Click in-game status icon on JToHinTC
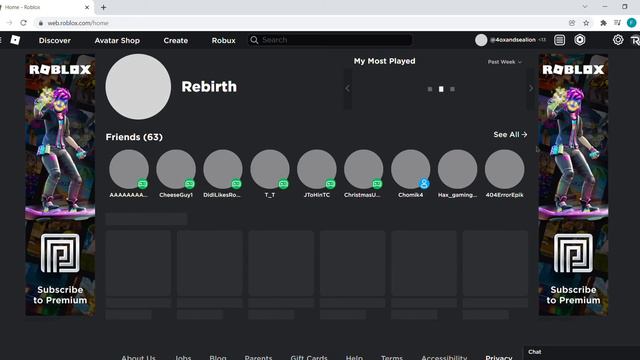 click(330, 184)
